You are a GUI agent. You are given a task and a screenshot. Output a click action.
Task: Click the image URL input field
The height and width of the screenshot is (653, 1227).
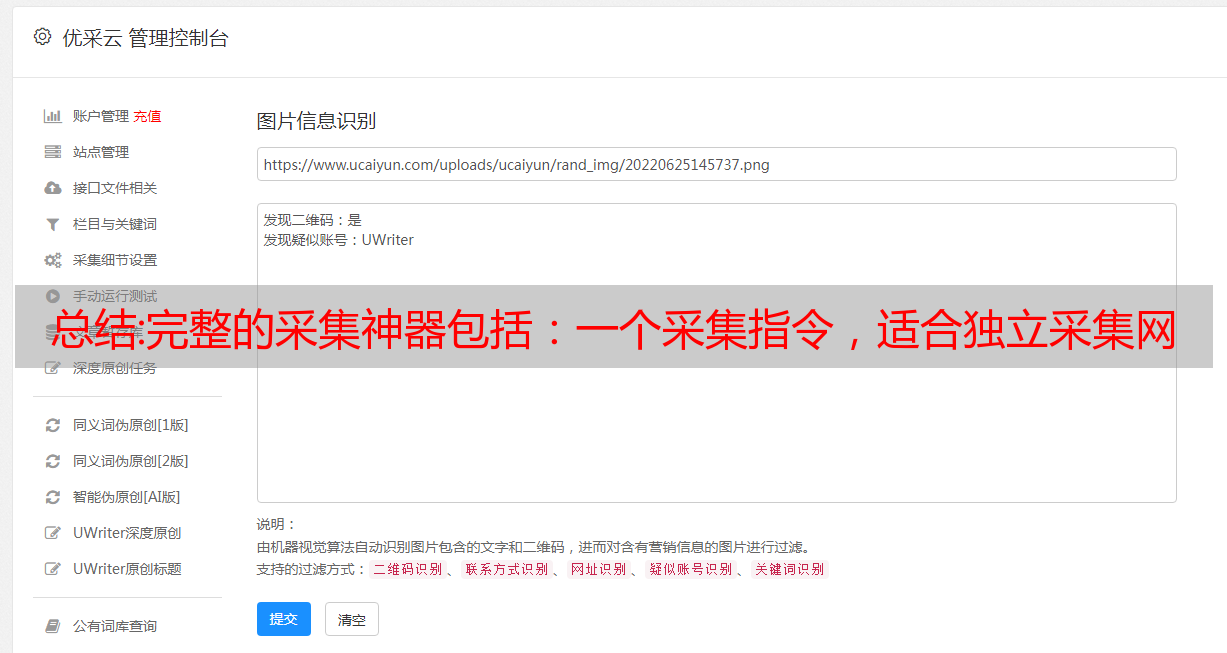[x=716, y=164]
